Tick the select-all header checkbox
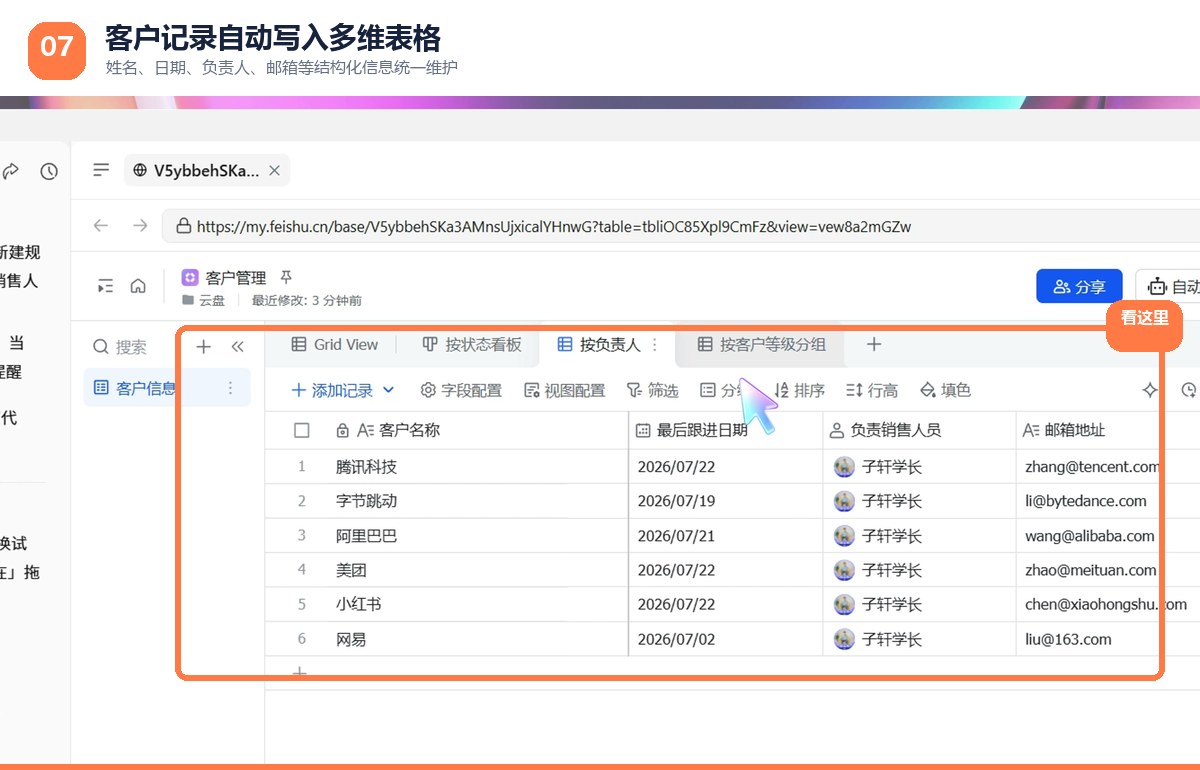The width and height of the screenshot is (1200, 770). 302,431
